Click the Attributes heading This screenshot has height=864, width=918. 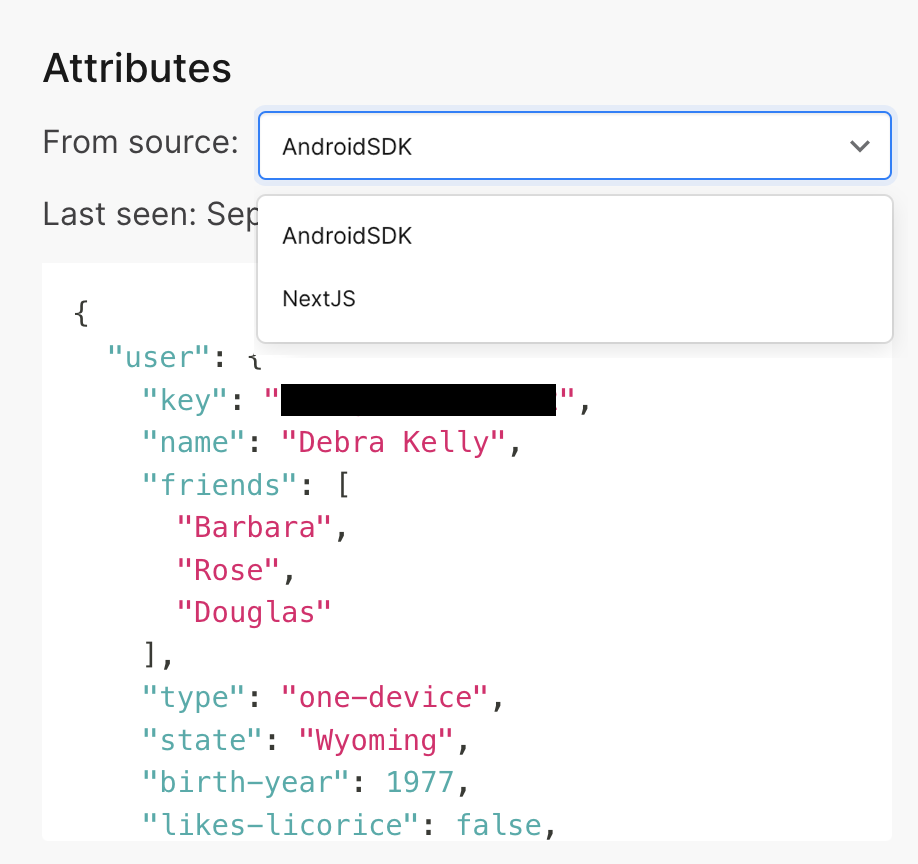[136, 68]
